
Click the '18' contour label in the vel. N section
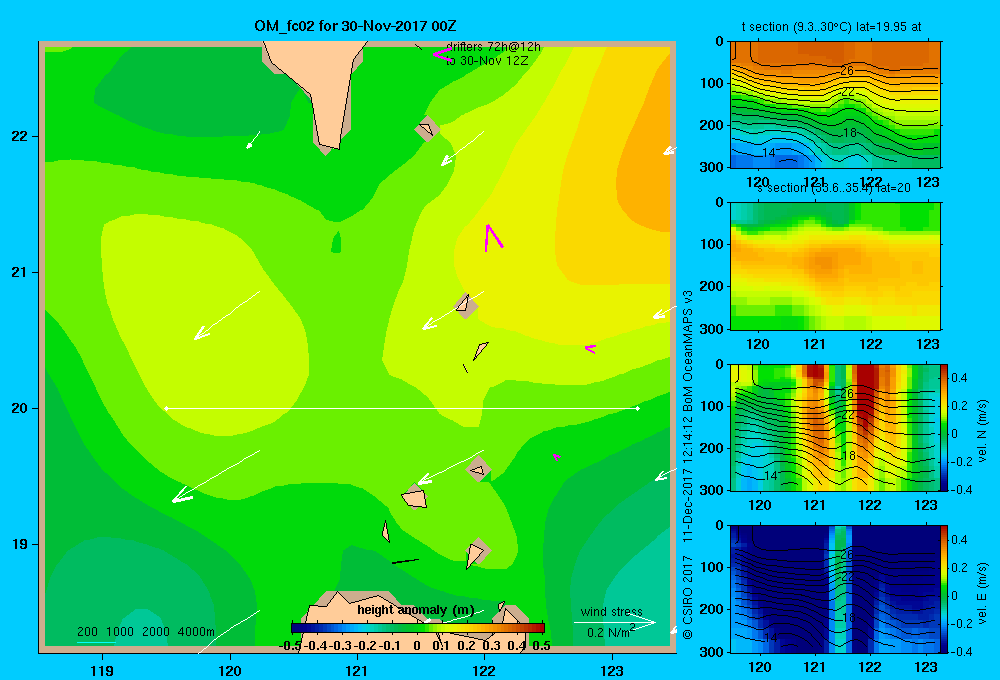(x=848, y=455)
